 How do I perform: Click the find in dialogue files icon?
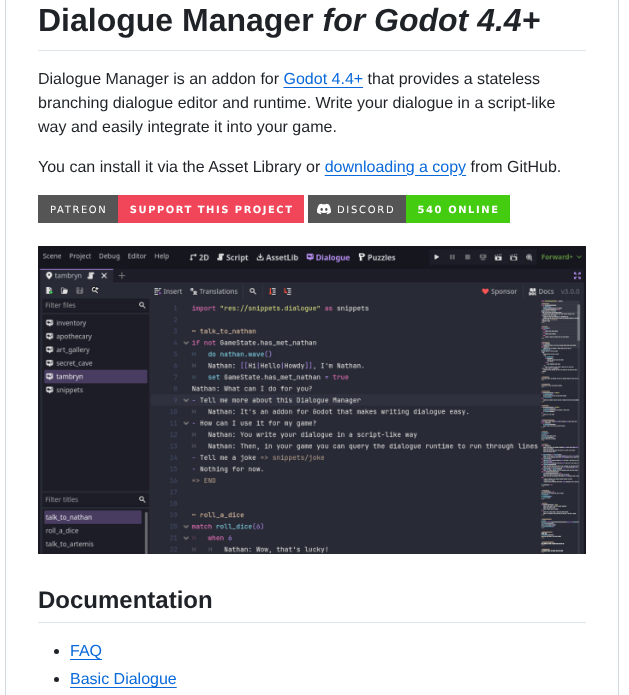95,290
